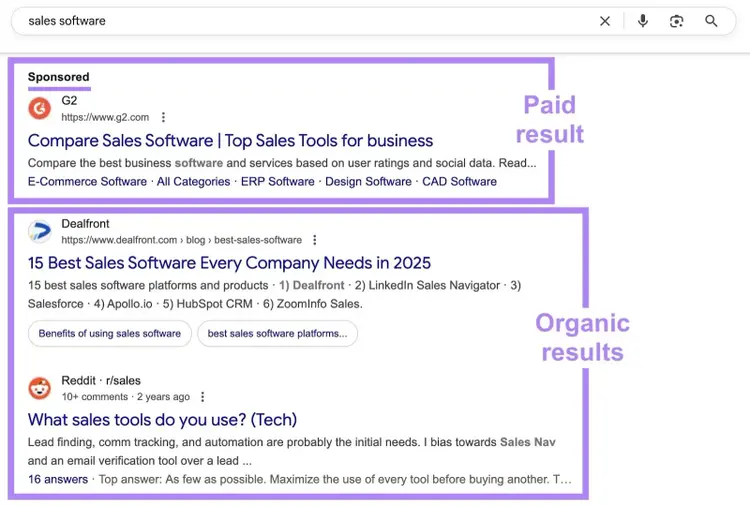Click the Dealfront '15 best sales software platforms' snippet
The height and width of the screenshot is (506, 750).
(x=275, y=295)
